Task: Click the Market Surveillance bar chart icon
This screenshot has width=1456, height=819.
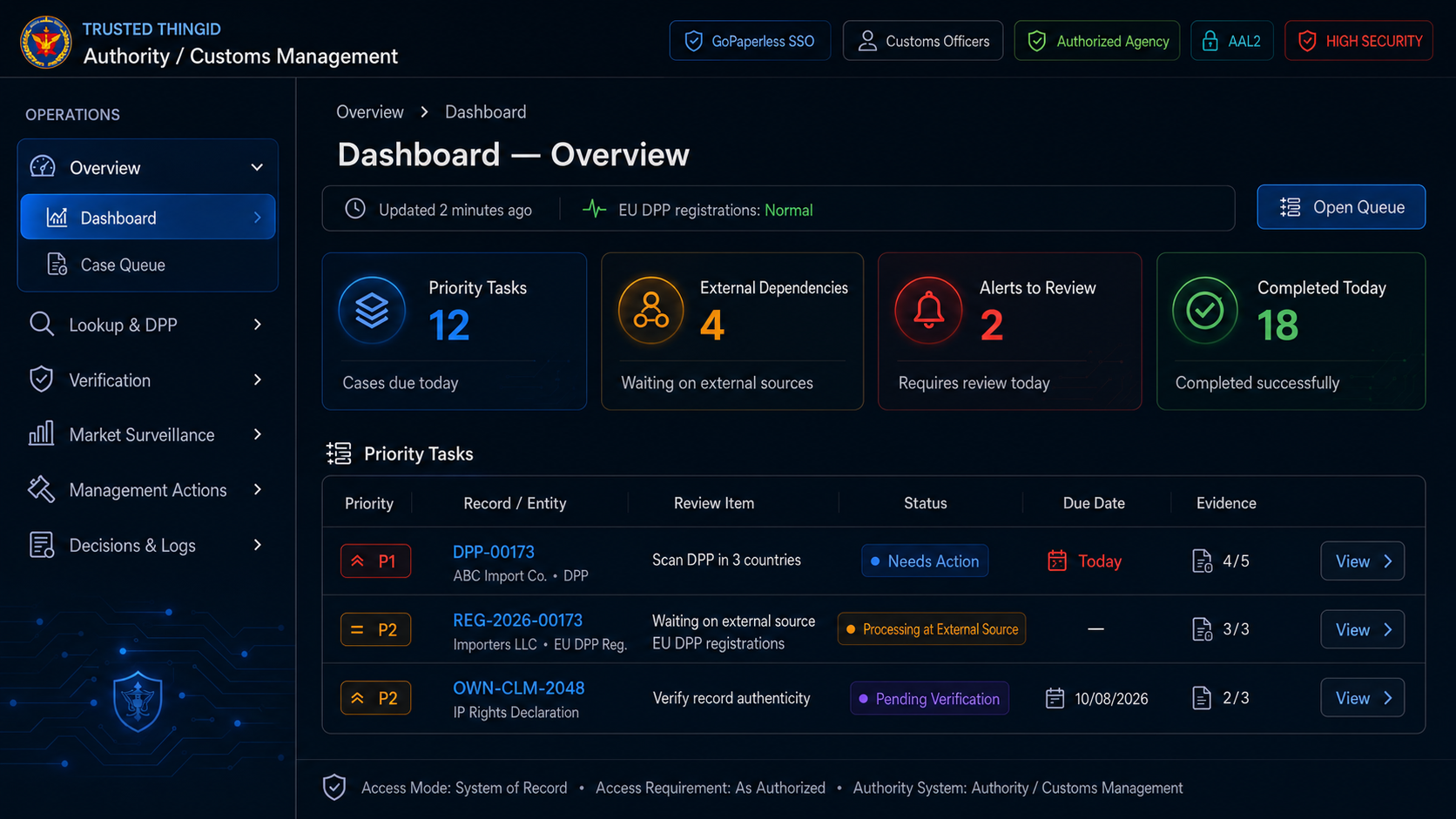Action: point(41,433)
